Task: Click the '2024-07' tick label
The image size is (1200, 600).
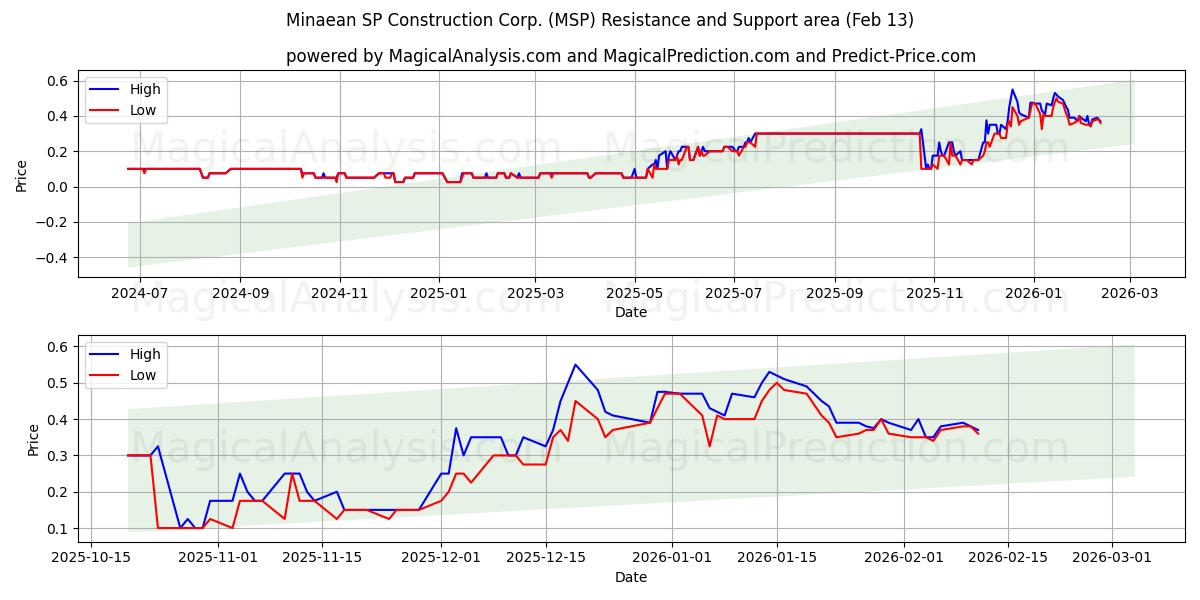Action: [140, 293]
